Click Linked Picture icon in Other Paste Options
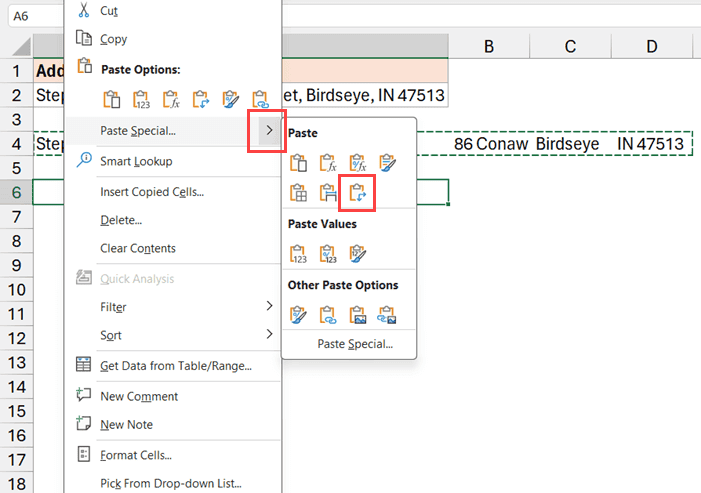Screen dimensions: 701x493 coord(387,316)
